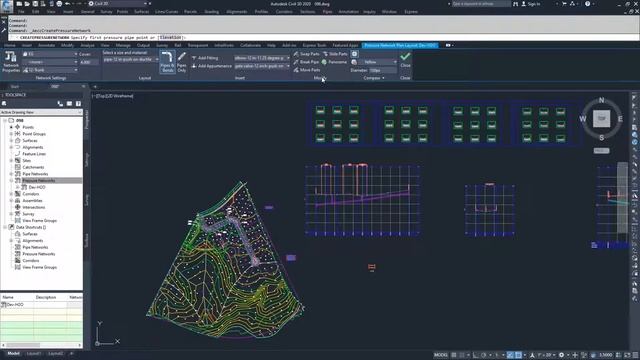Click the Cover depth input field
Viewport: 640px width, 360px height.
click(89, 62)
